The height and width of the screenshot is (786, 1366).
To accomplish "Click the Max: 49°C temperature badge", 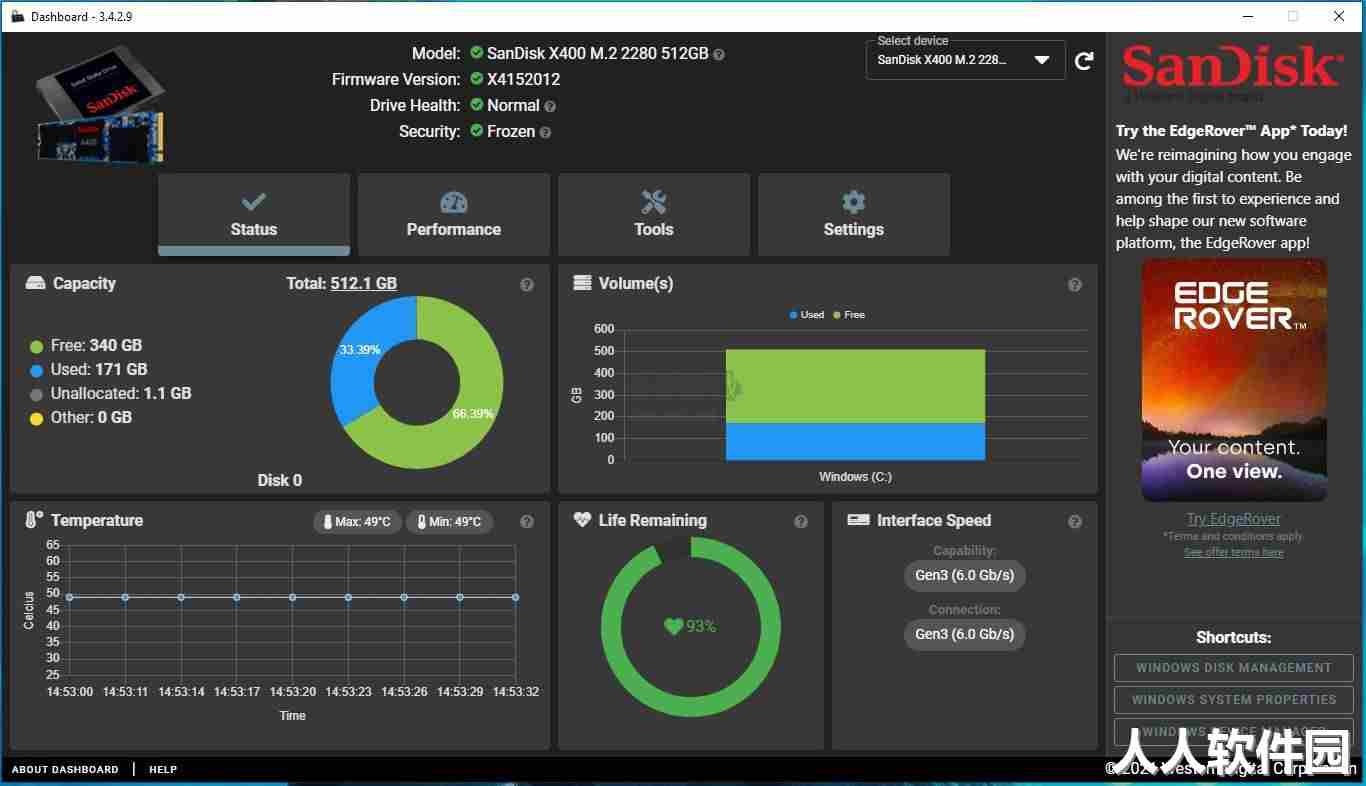I will pyautogui.click(x=358, y=522).
